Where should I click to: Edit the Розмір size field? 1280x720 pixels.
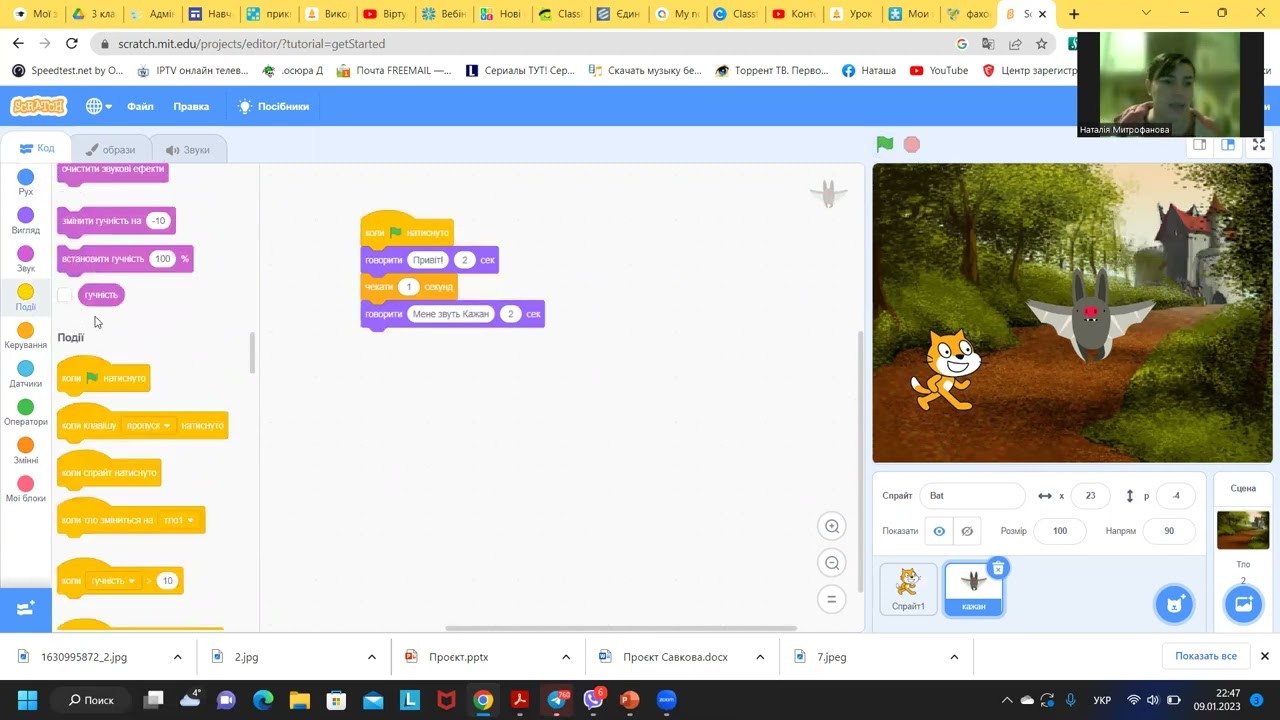click(1060, 531)
